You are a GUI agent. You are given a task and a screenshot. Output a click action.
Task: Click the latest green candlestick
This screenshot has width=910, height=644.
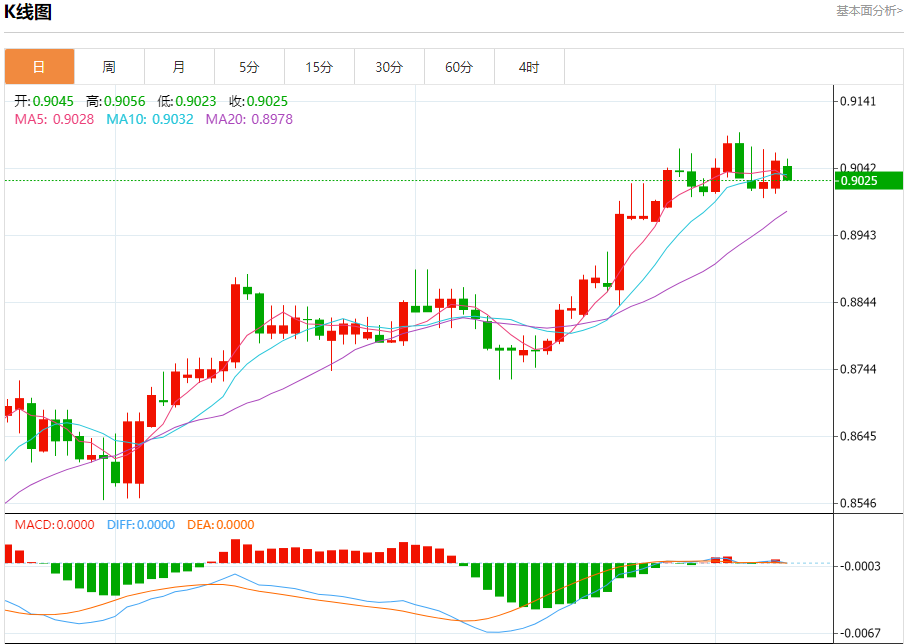(787, 173)
